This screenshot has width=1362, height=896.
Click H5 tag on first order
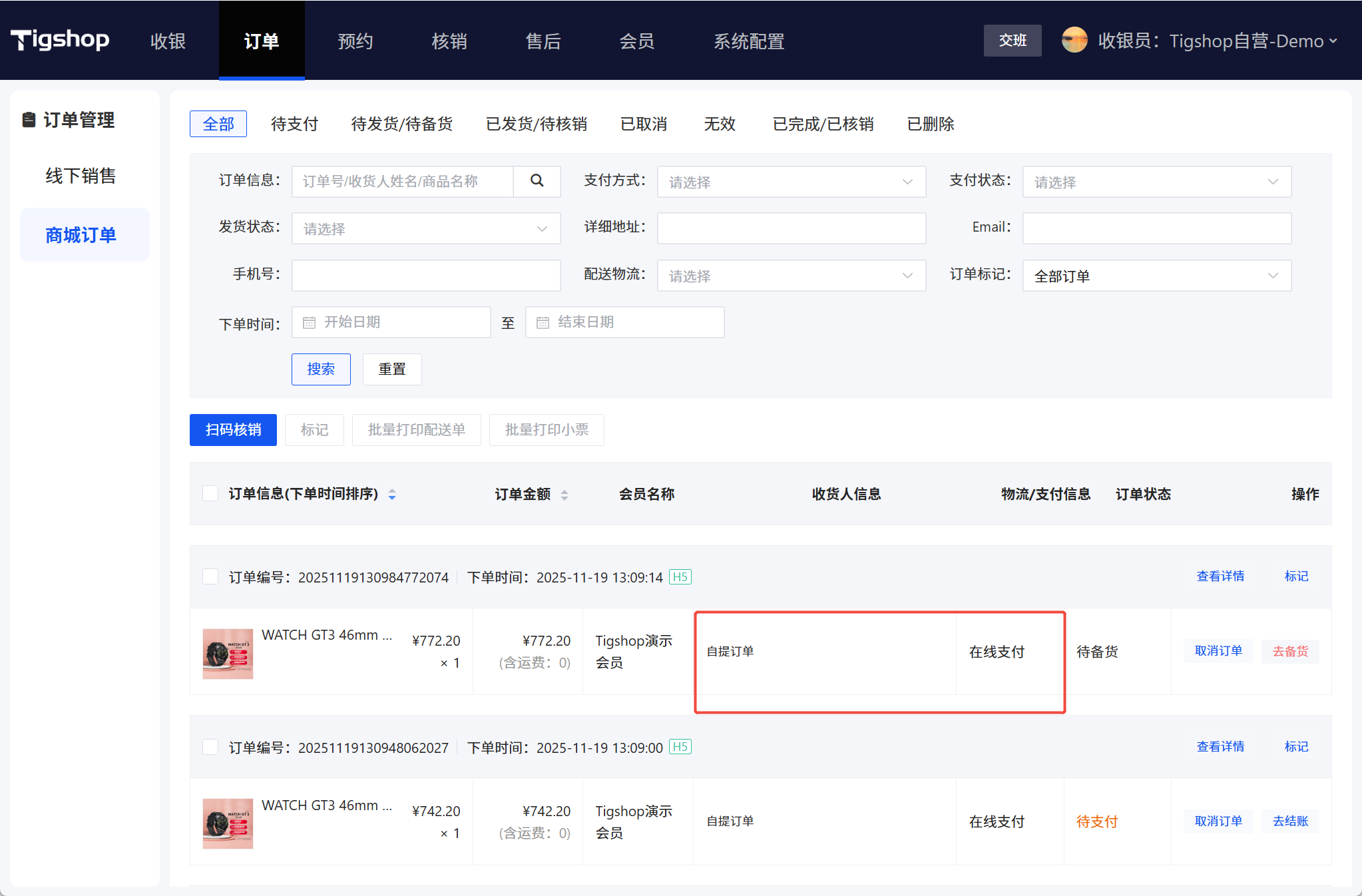680,577
